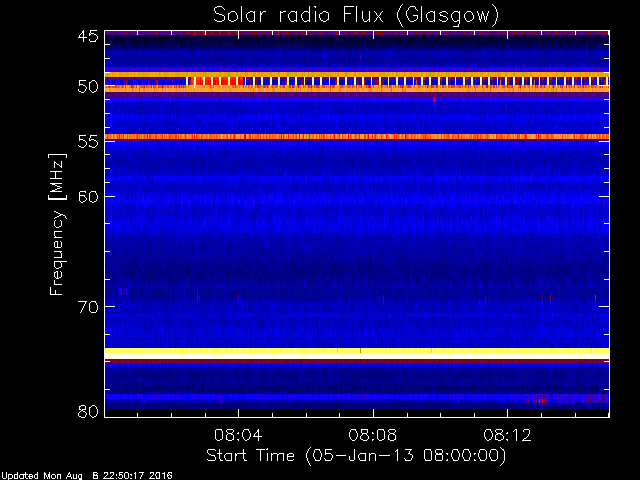
Task: Click the solid orange band just above 50 MHz
Action: (x=357, y=75)
